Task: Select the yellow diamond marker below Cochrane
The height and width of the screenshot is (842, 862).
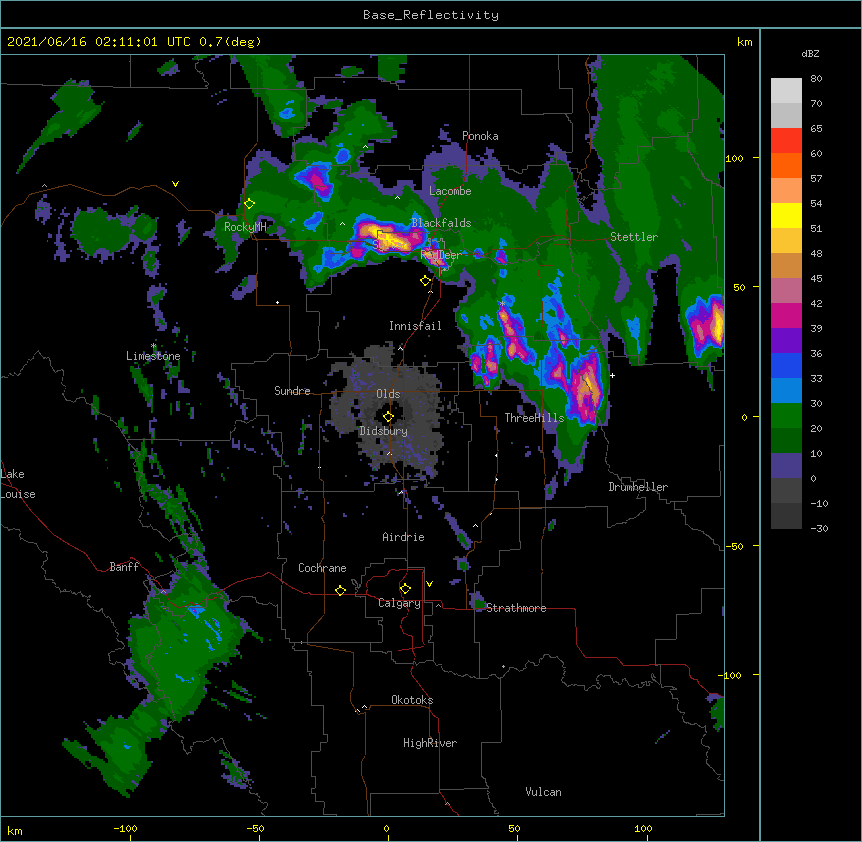Action: point(340,590)
